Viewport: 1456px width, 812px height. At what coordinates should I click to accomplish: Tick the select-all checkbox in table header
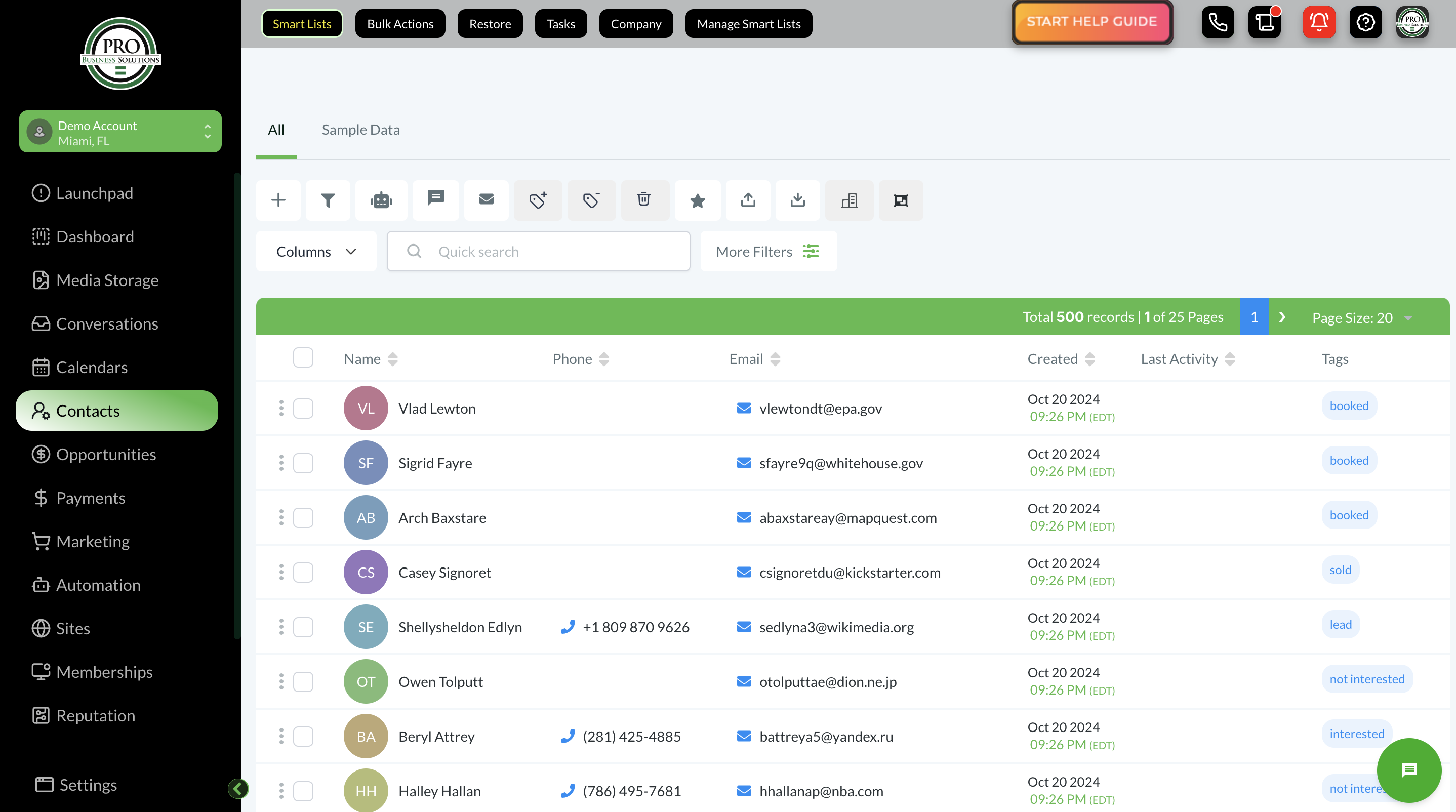coord(303,358)
